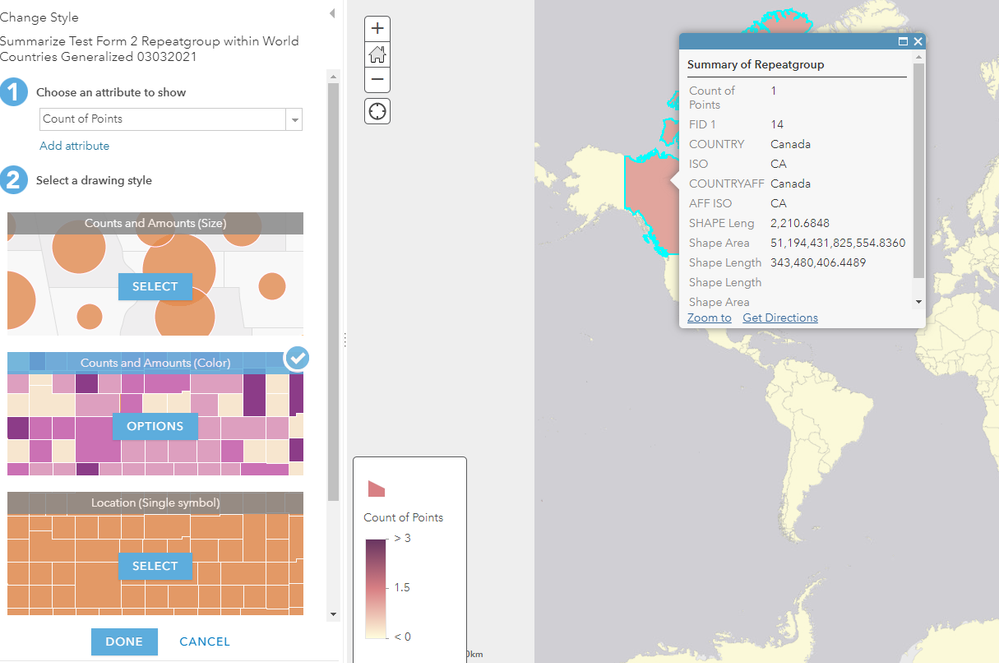Click the COUNTRYAFF field label
Screen dimensions: 999x663
[726, 184]
